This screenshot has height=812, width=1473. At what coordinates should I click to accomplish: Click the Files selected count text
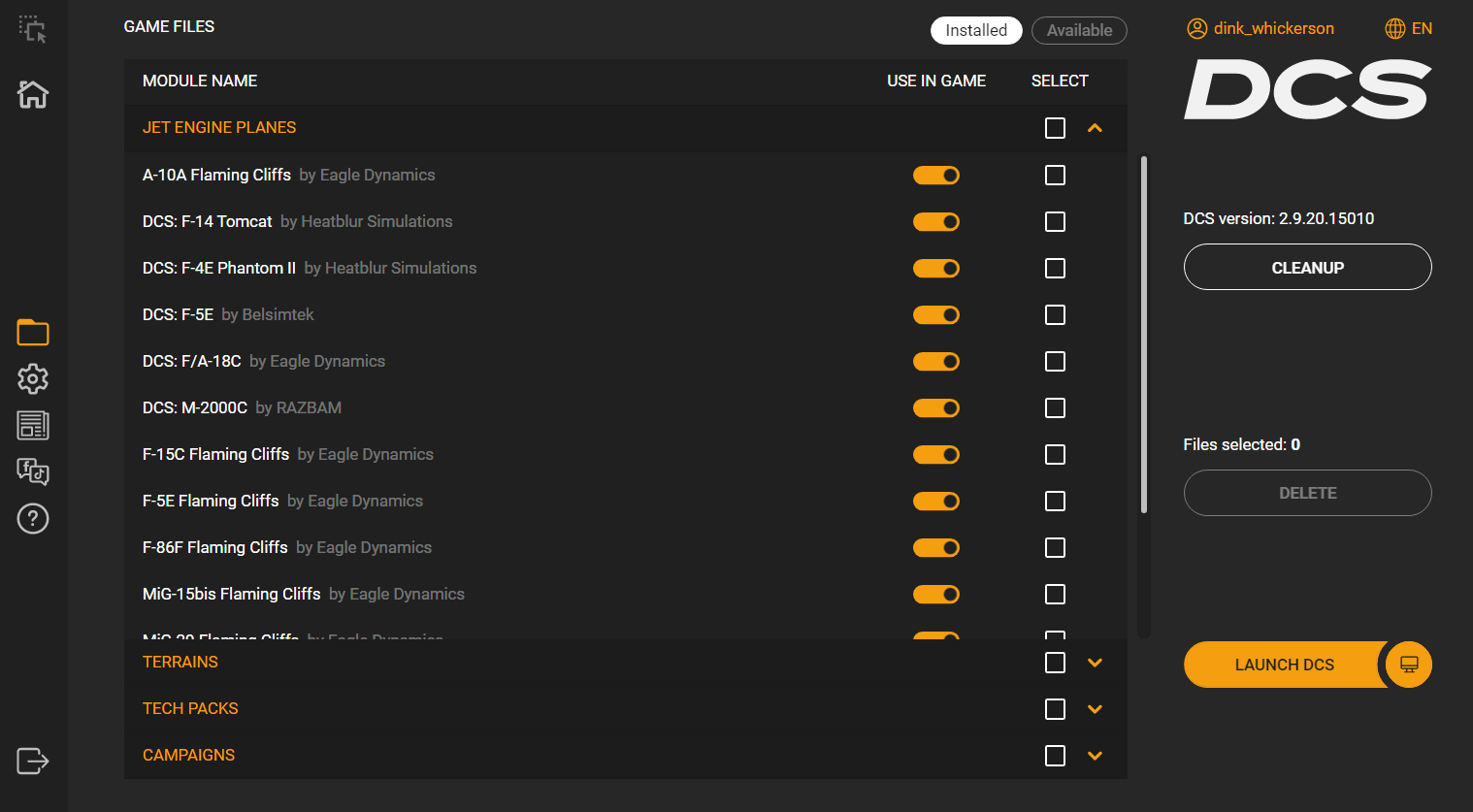pyautogui.click(x=1241, y=444)
